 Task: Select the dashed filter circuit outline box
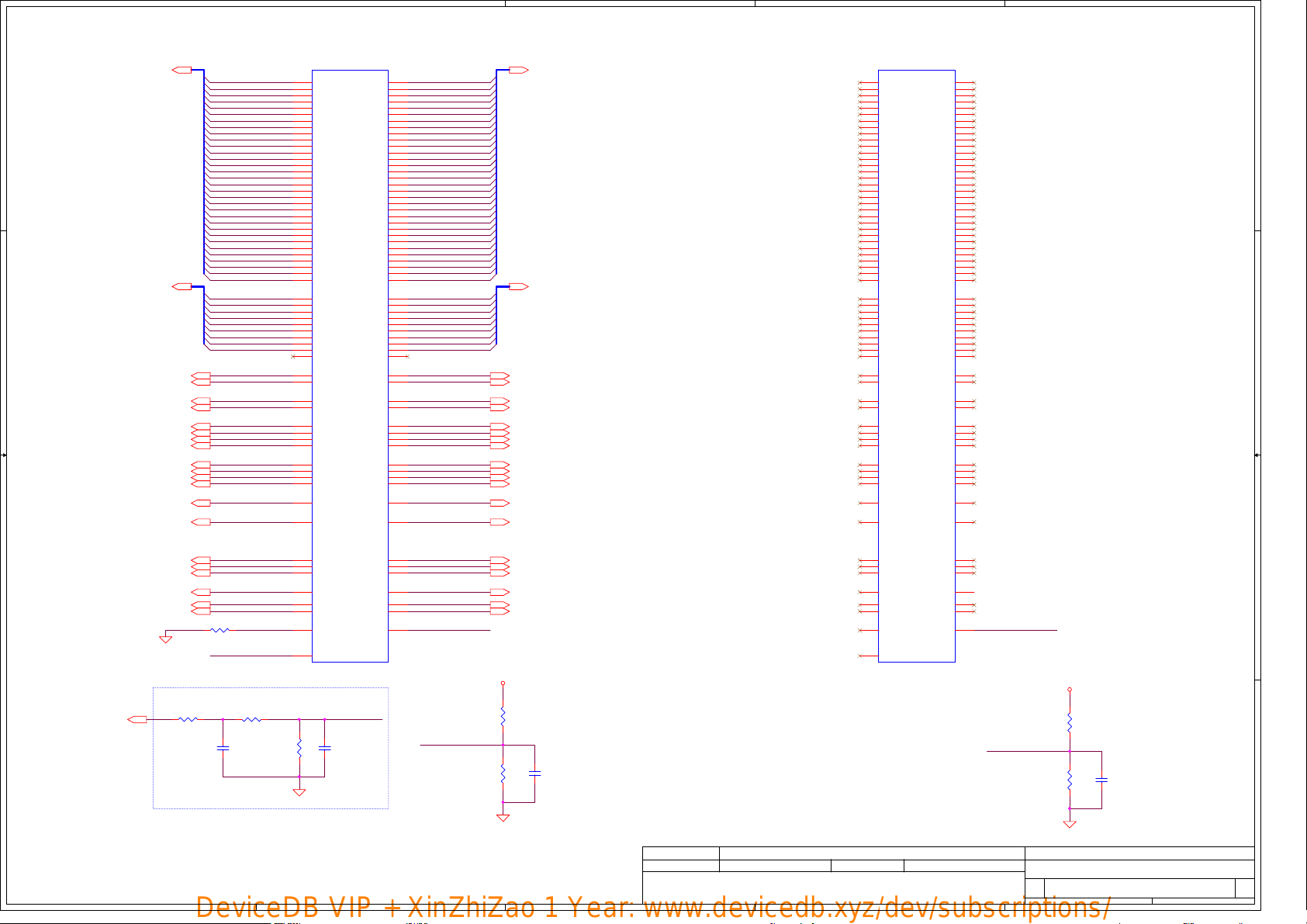[271, 748]
